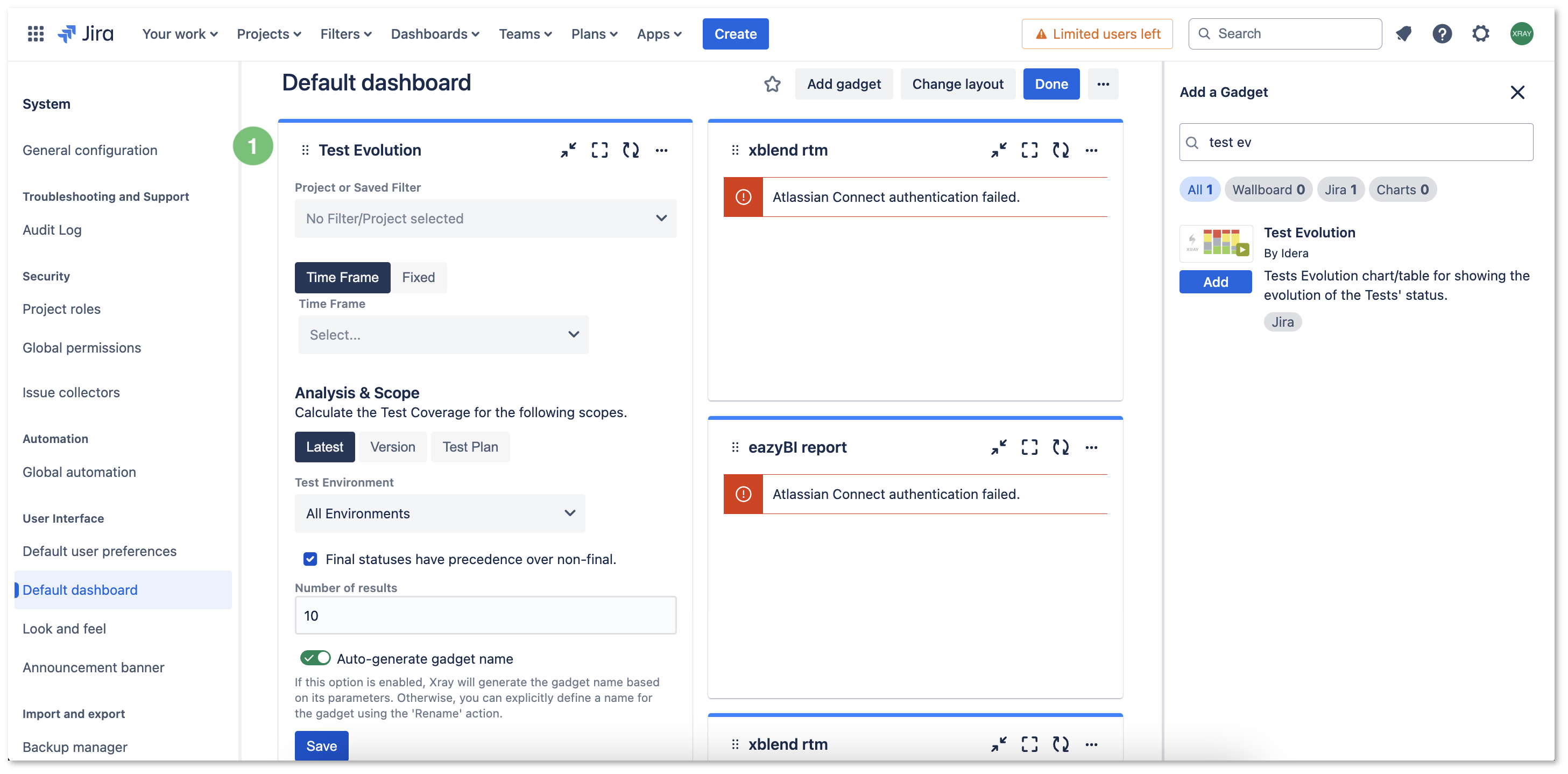Focus the gadget search field
Image resolution: width=1568 pixels, height=774 pixels.
[1356, 143]
